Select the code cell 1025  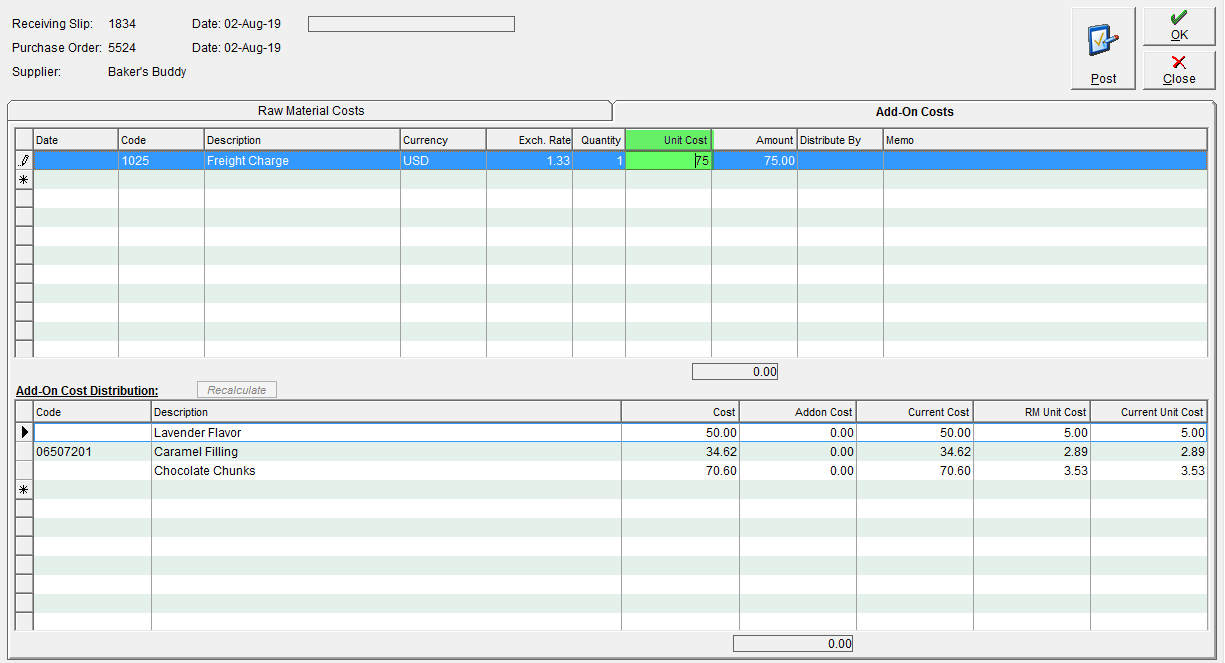click(x=161, y=160)
